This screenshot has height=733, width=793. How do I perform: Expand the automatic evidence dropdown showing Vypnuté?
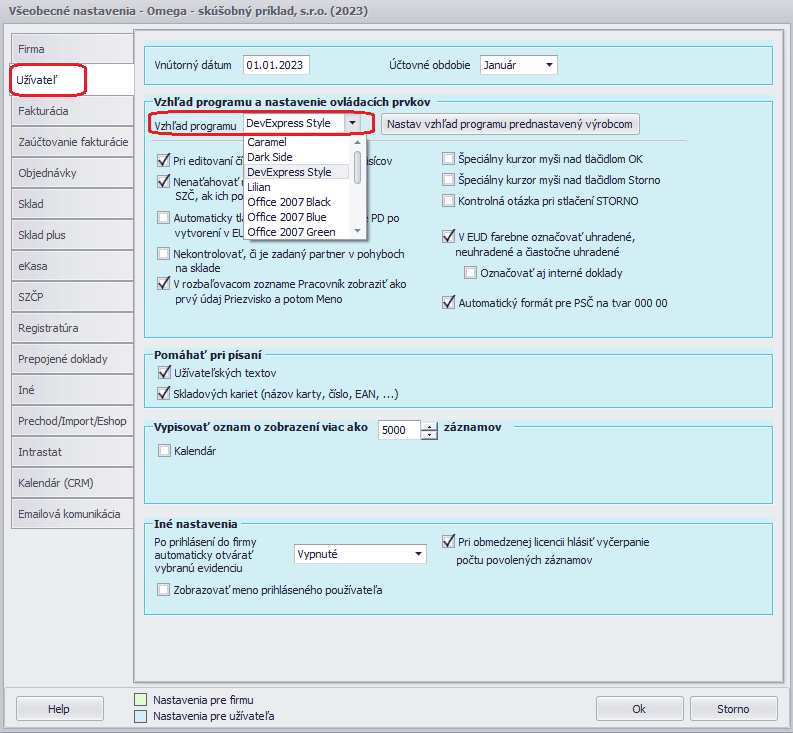tap(419, 553)
